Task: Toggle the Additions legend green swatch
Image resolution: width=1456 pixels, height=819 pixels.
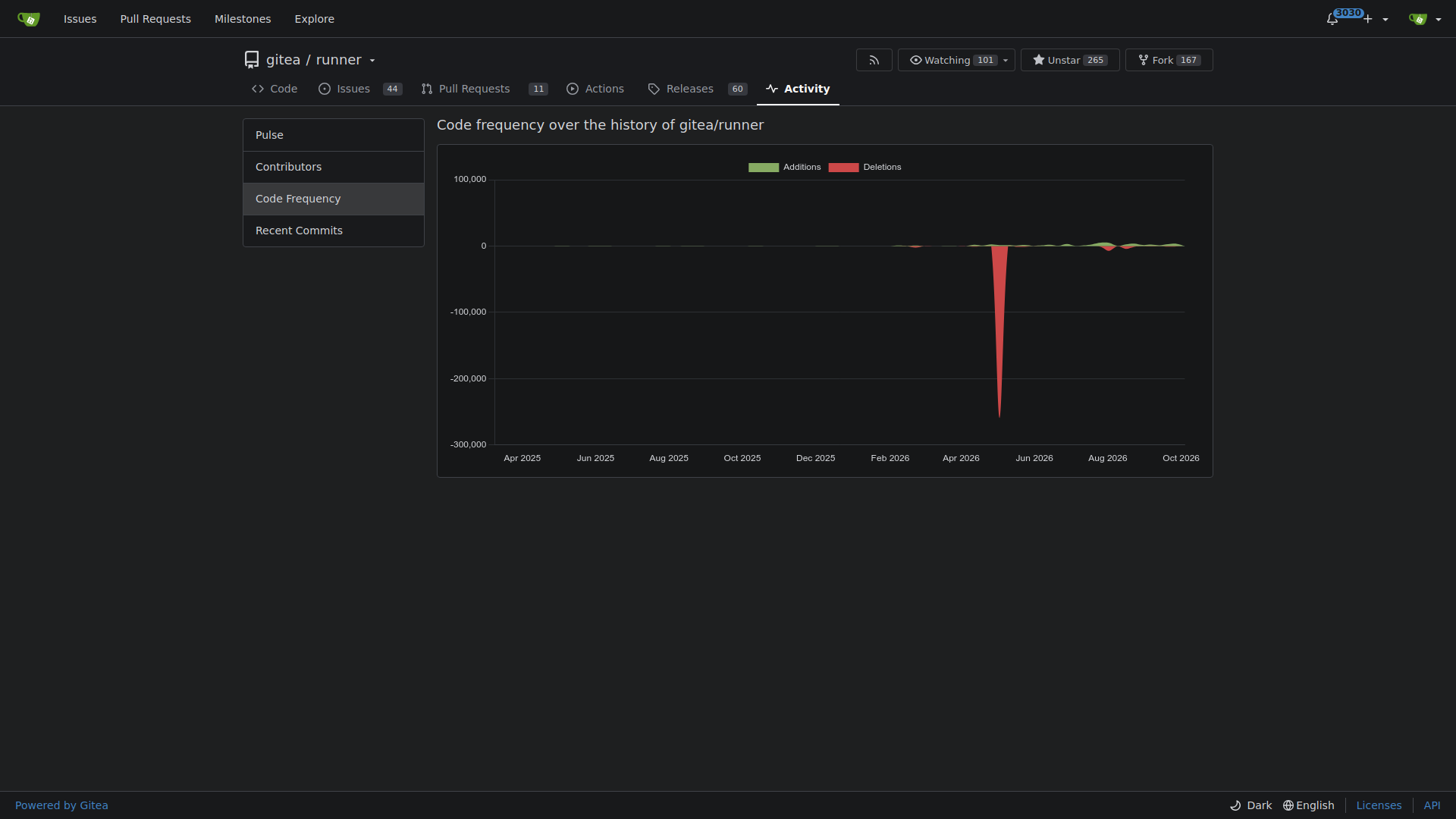Action: click(764, 168)
